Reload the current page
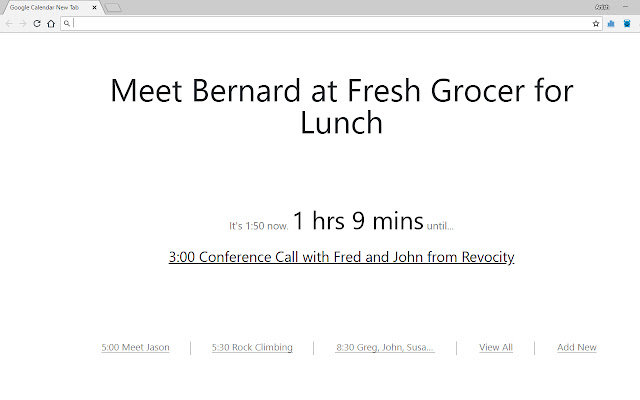 pos(37,22)
